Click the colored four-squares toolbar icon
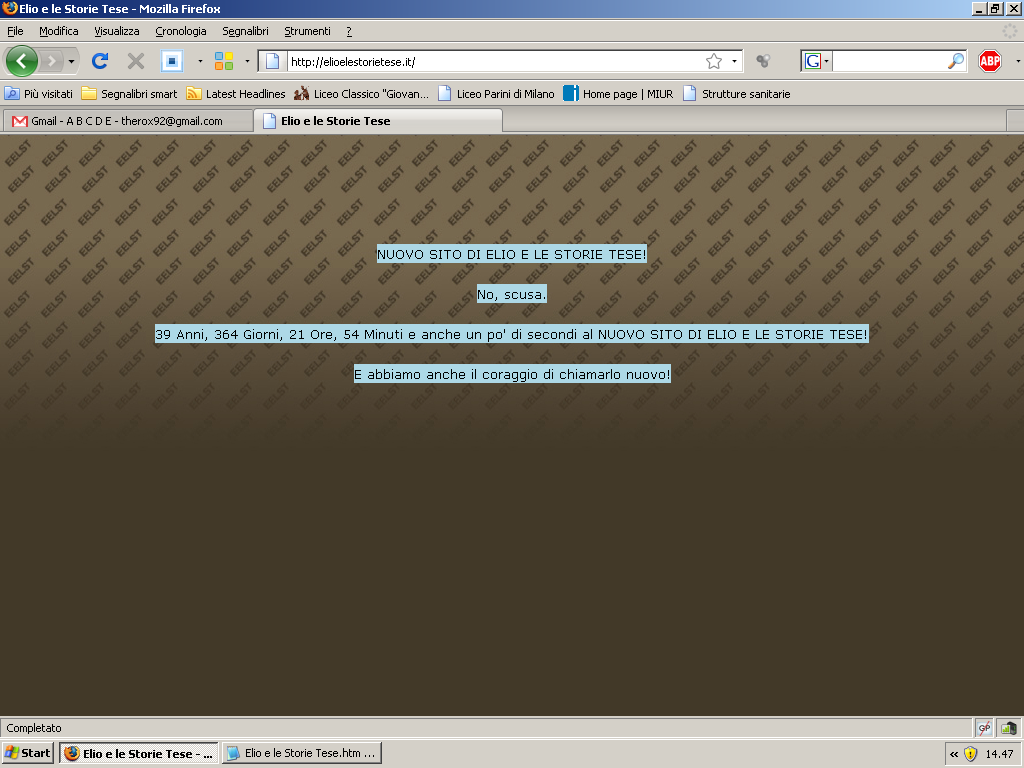 click(x=224, y=61)
